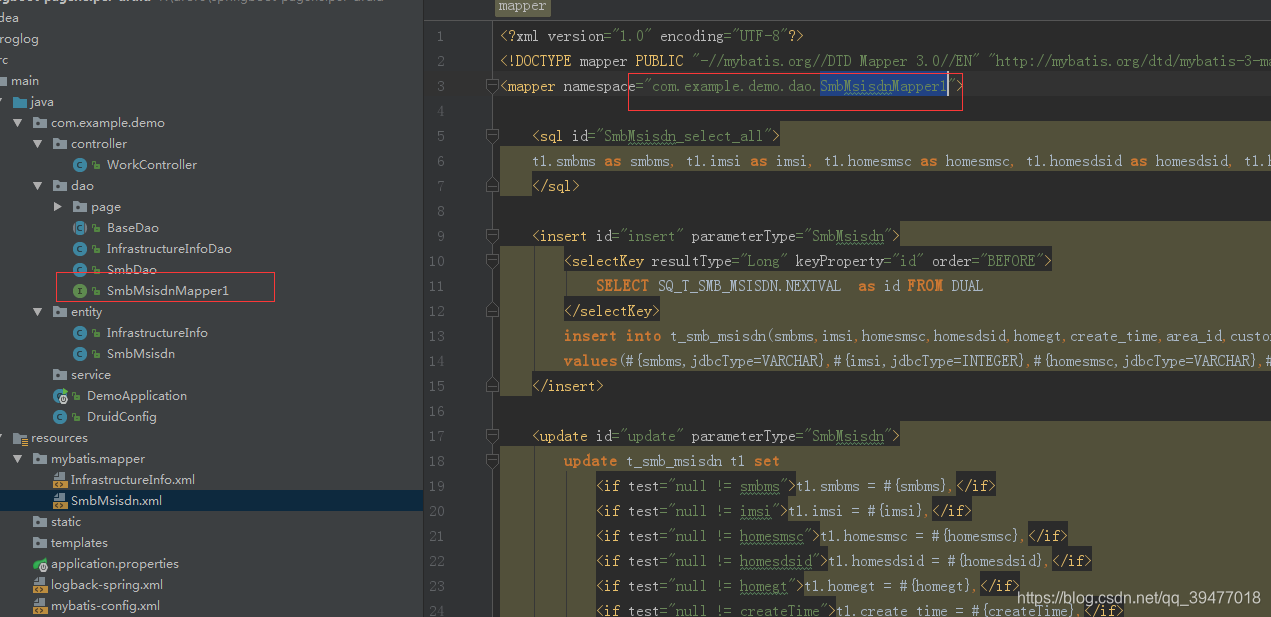The width and height of the screenshot is (1271, 617).
Task: Collapse the controller package arrow
Action: tap(38, 144)
